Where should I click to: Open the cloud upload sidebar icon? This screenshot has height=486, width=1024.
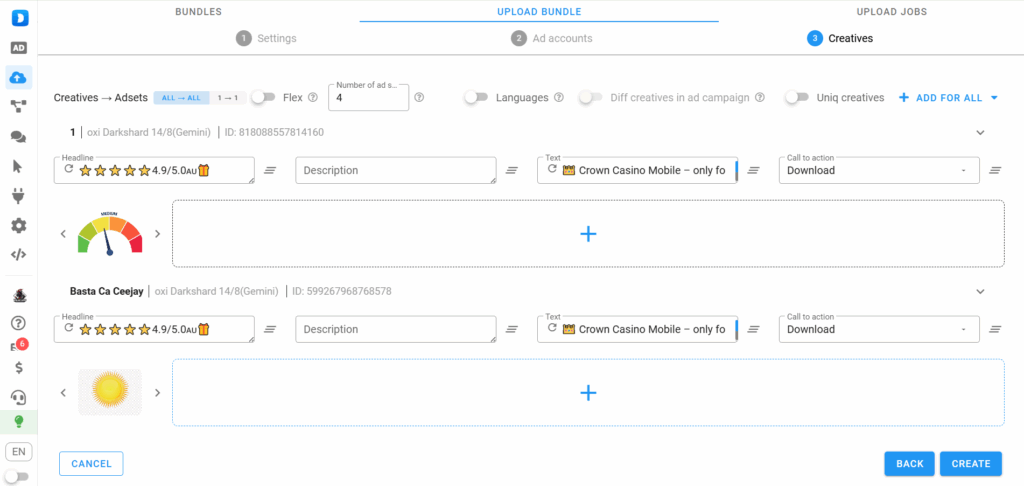click(x=18, y=78)
